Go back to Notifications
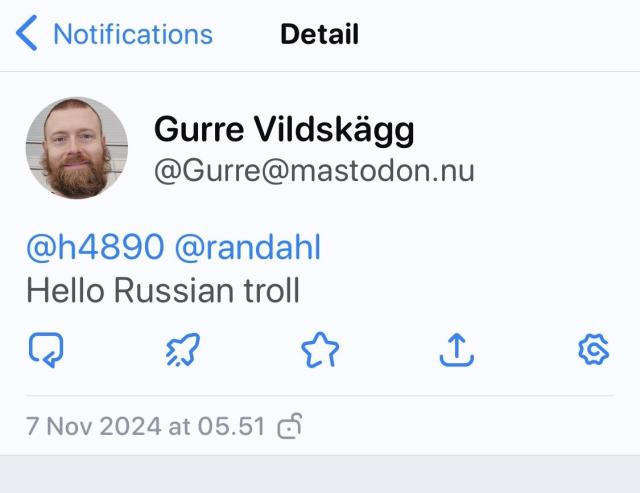640x493 pixels. 133,34
